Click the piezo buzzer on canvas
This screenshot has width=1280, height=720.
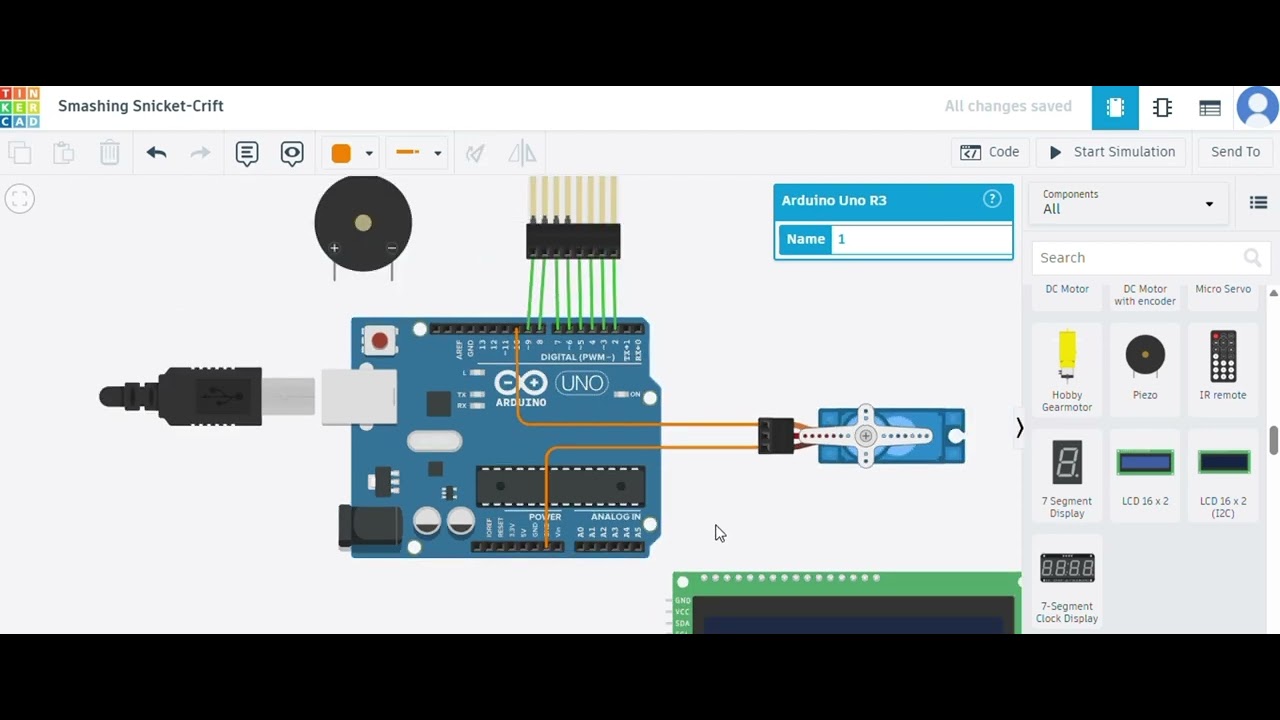click(363, 224)
